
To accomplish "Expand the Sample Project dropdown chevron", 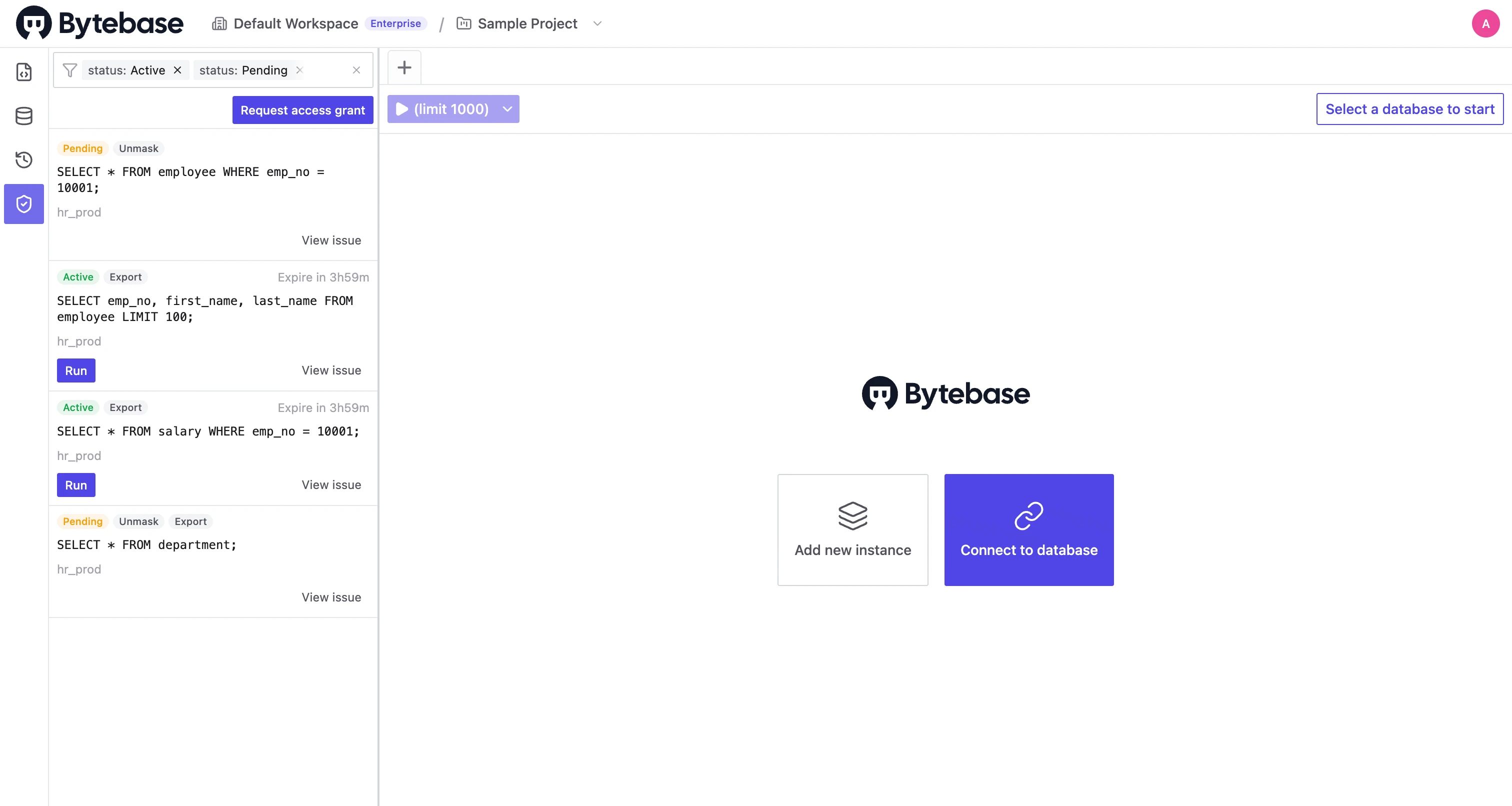I will tap(597, 23).
